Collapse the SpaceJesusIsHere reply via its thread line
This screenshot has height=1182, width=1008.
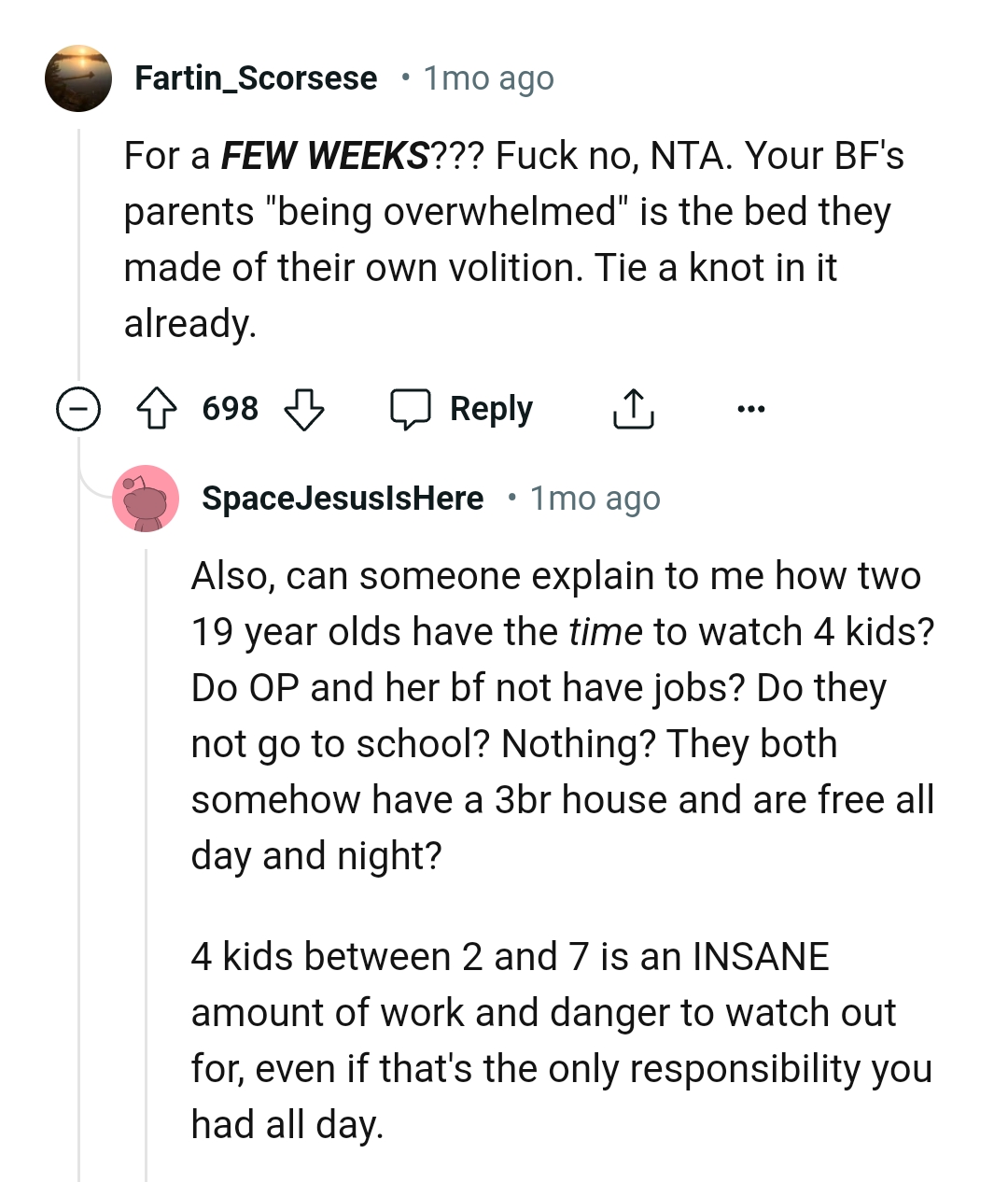pos(147,840)
